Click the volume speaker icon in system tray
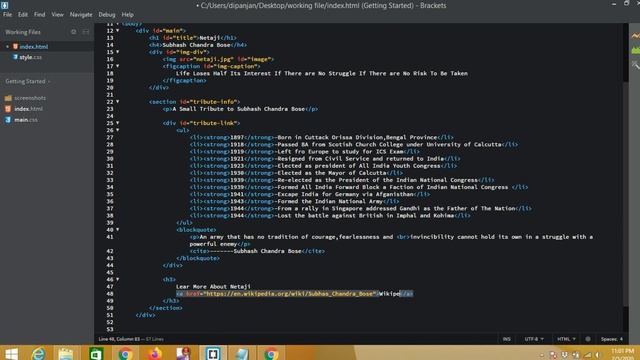 [599, 355]
